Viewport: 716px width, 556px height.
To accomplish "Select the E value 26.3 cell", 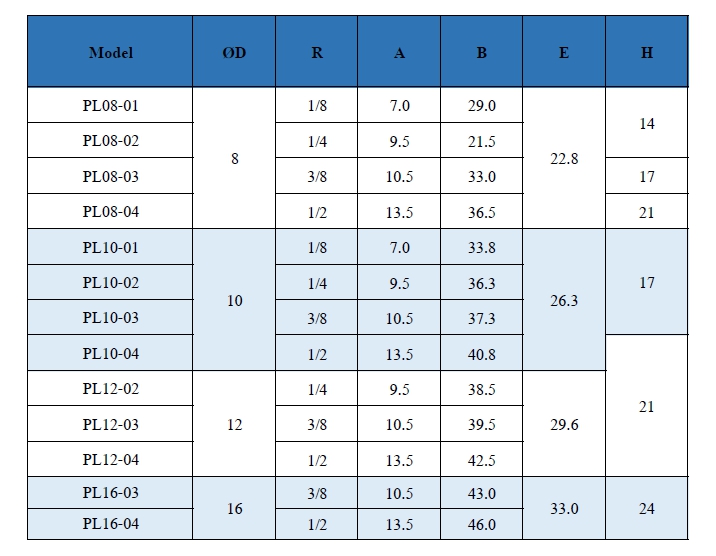I will [x=564, y=300].
